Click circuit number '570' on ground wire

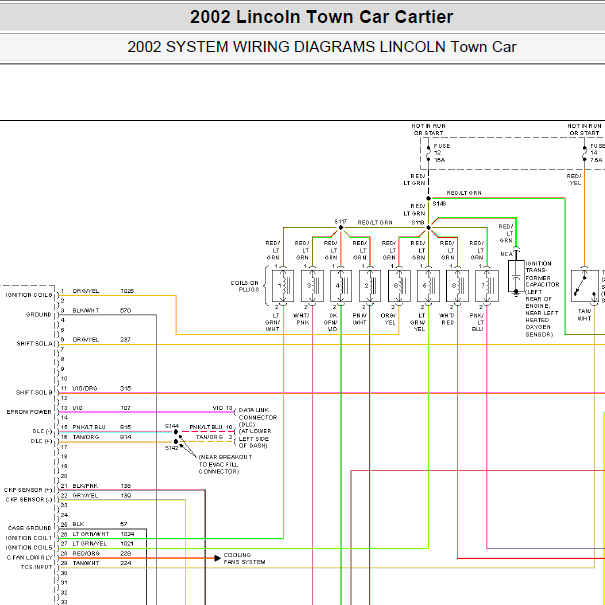point(125,310)
